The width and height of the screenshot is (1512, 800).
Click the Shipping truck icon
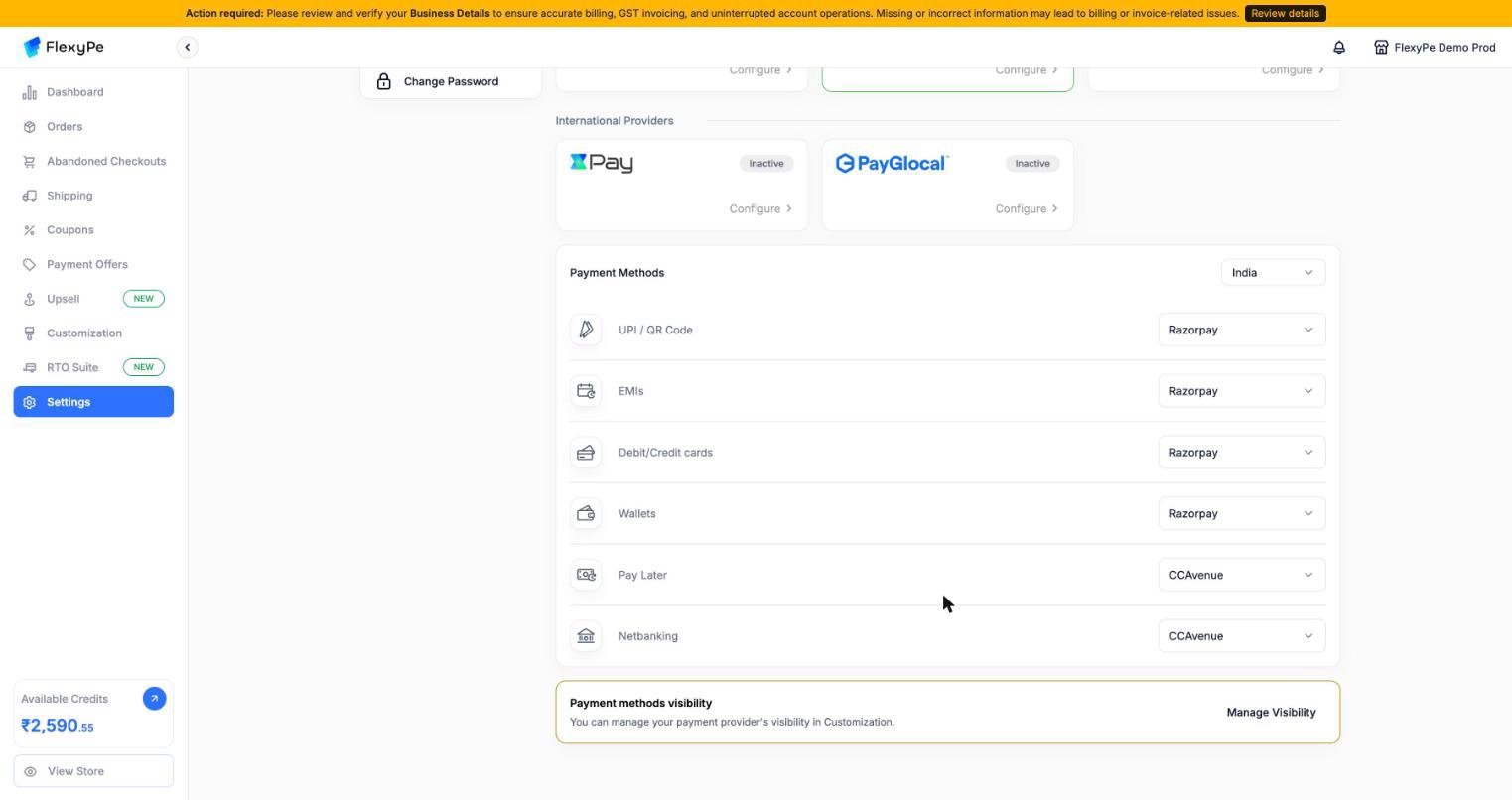click(x=30, y=196)
